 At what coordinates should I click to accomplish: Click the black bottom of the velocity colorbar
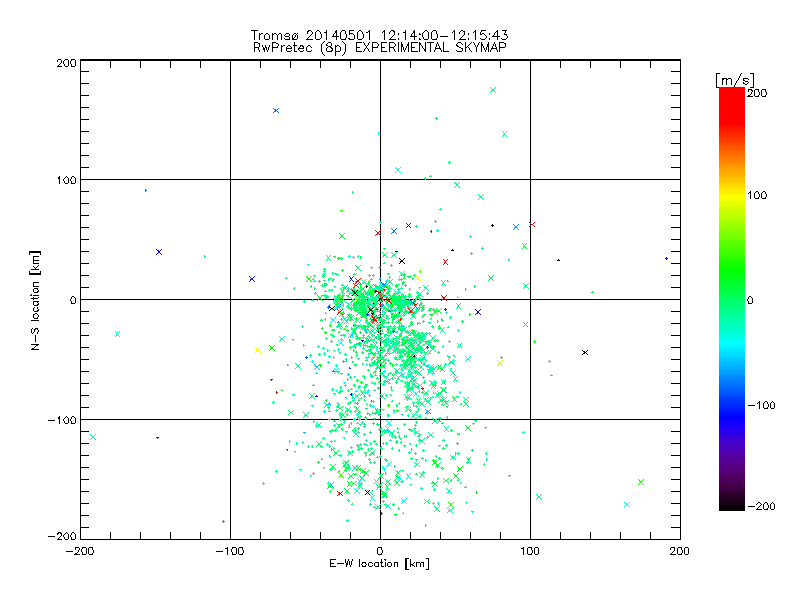732,505
